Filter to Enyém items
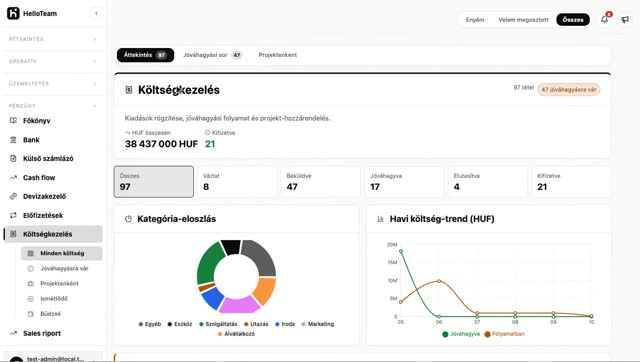The height and width of the screenshot is (362, 640). coord(475,20)
